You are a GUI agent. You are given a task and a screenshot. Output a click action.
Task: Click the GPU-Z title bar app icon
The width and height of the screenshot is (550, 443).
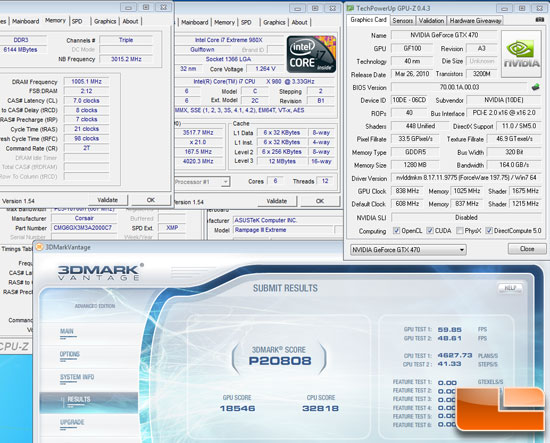(x=350, y=8)
